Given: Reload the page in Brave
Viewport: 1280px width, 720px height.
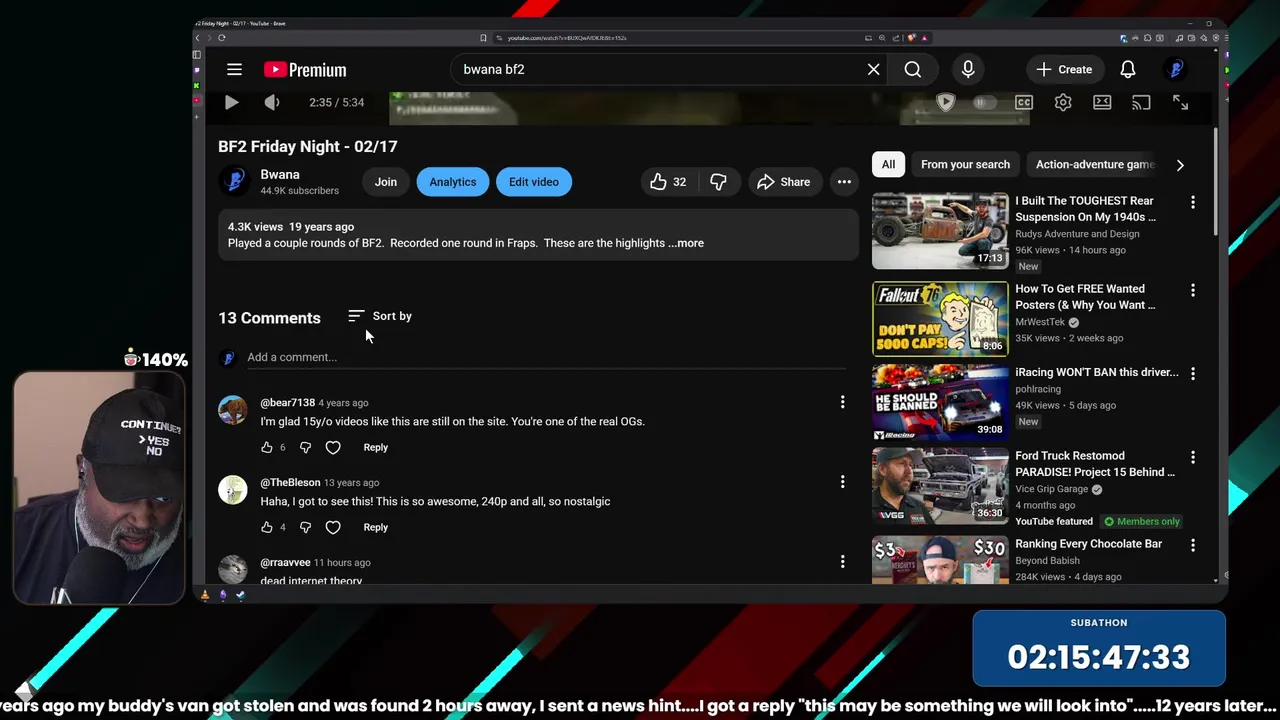Looking at the screenshot, I should pyautogui.click(x=221, y=38).
